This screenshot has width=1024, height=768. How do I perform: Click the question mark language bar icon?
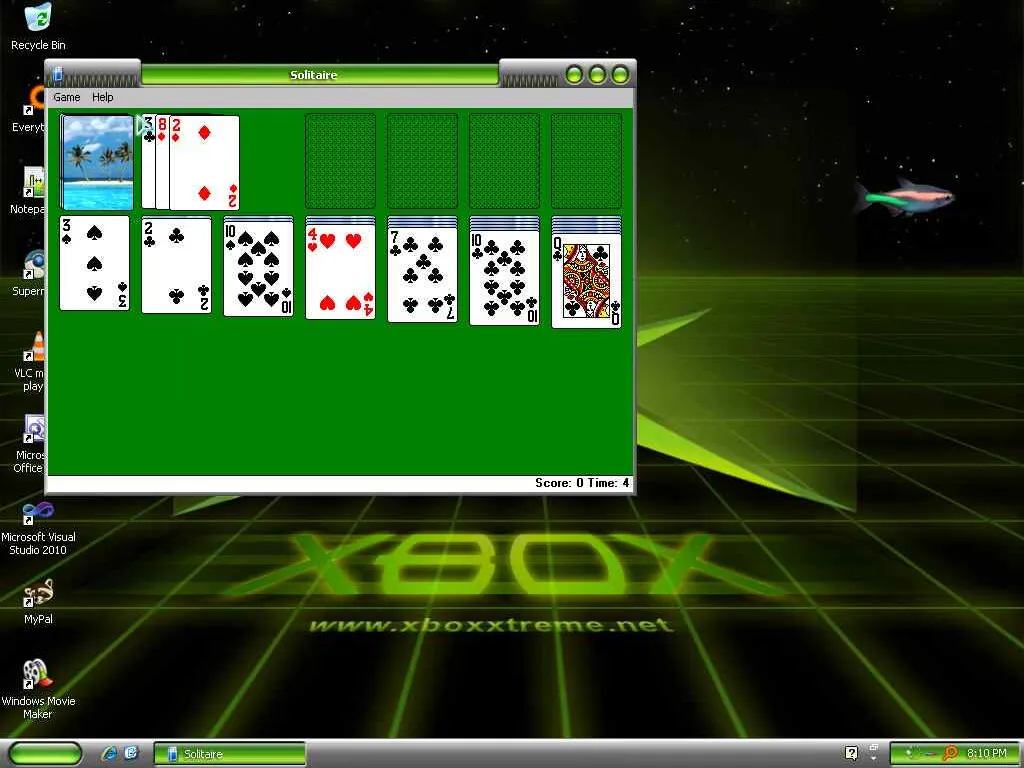click(851, 753)
